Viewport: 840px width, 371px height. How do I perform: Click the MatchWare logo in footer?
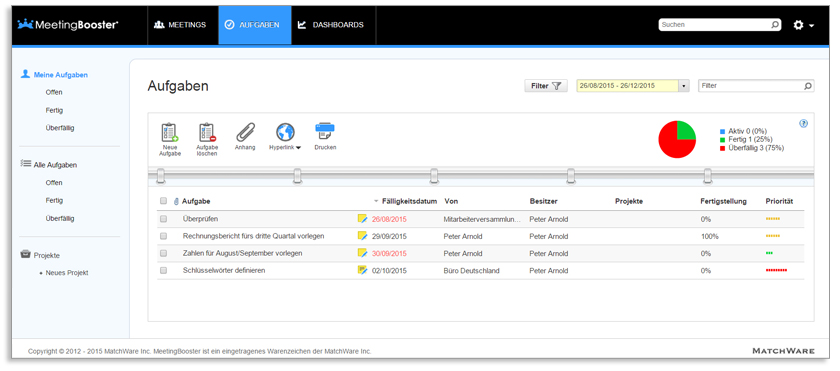(x=783, y=351)
